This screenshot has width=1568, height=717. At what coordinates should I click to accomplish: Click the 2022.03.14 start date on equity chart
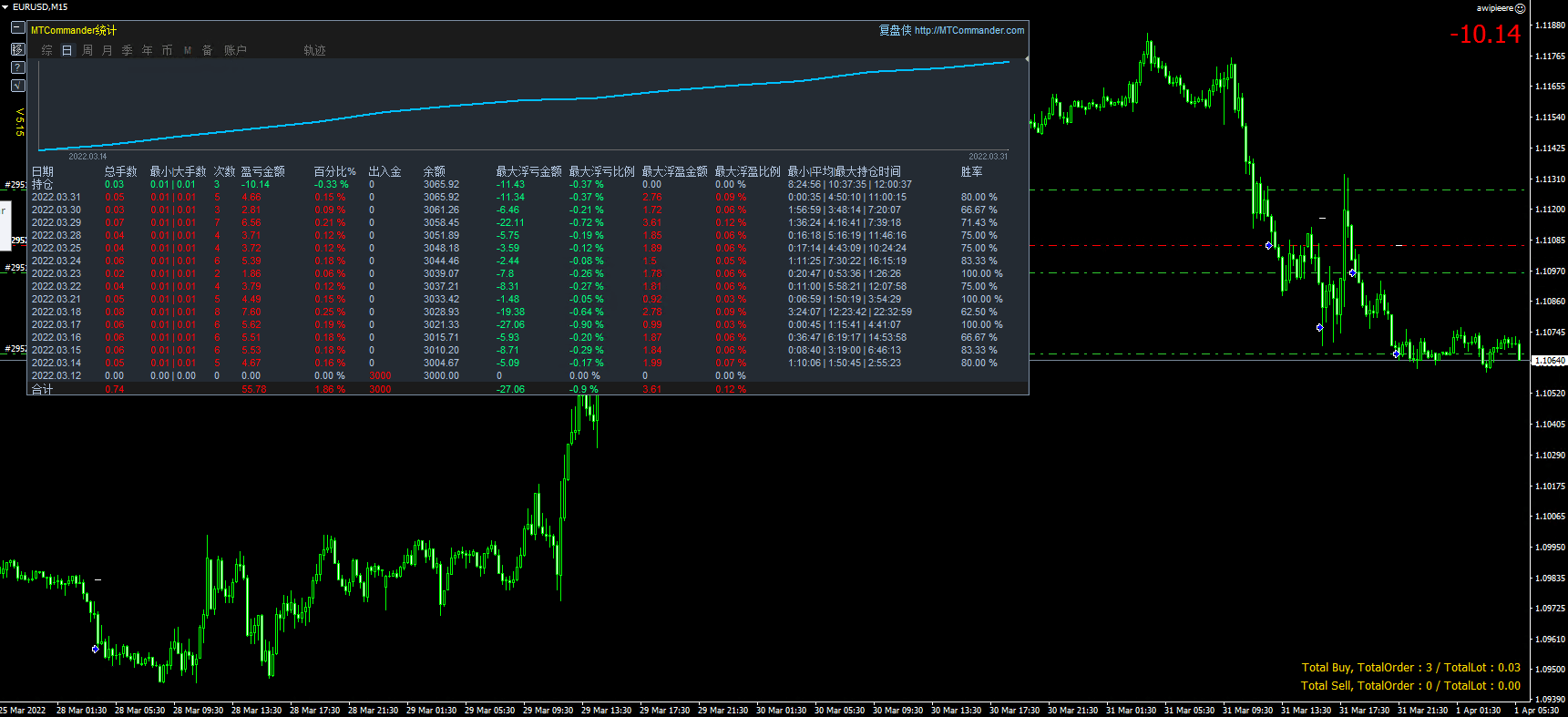click(x=87, y=157)
